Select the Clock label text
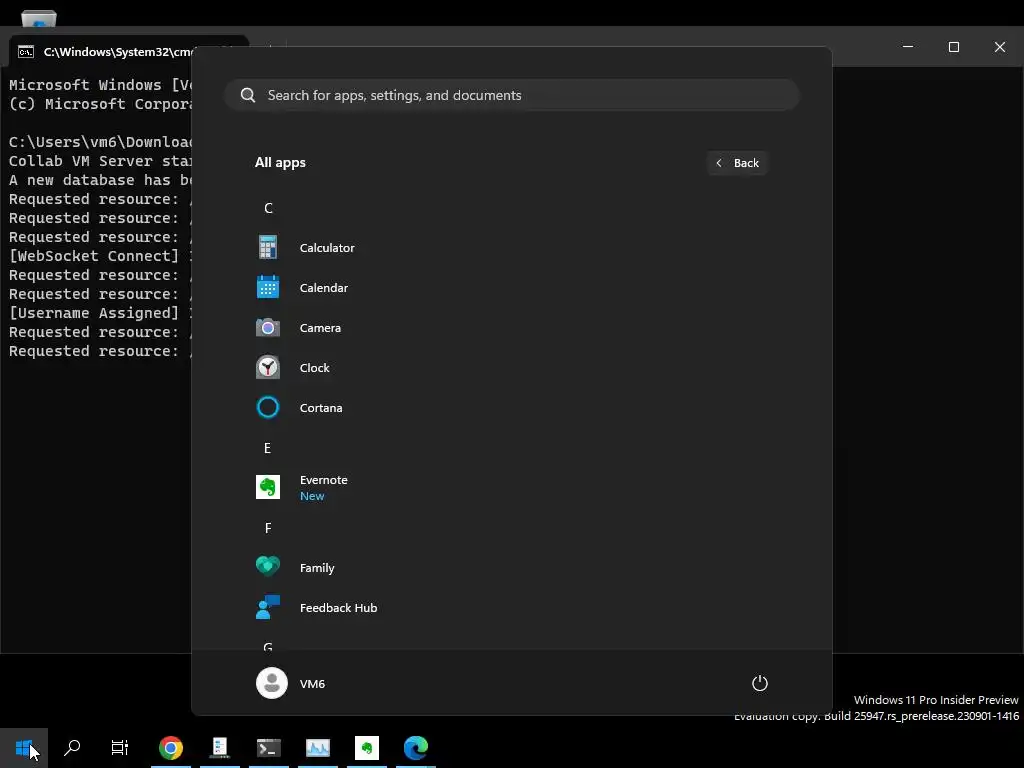The height and width of the screenshot is (768, 1024). point(315,368)
